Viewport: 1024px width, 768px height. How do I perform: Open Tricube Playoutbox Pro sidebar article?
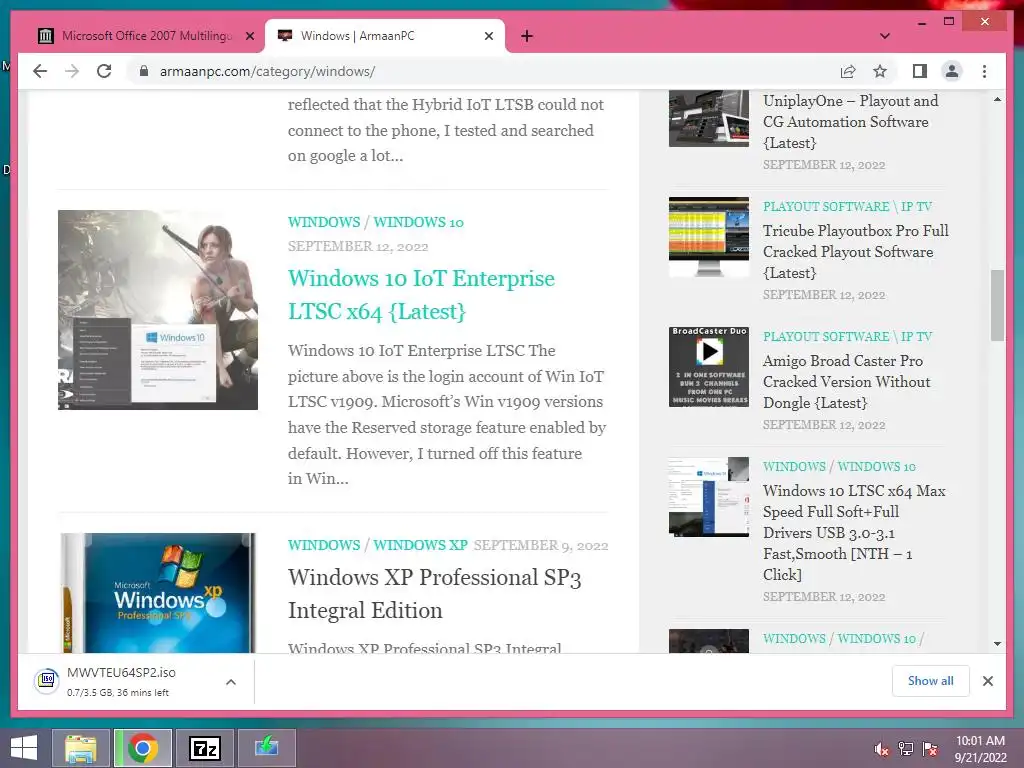click(x=856, y=251)
